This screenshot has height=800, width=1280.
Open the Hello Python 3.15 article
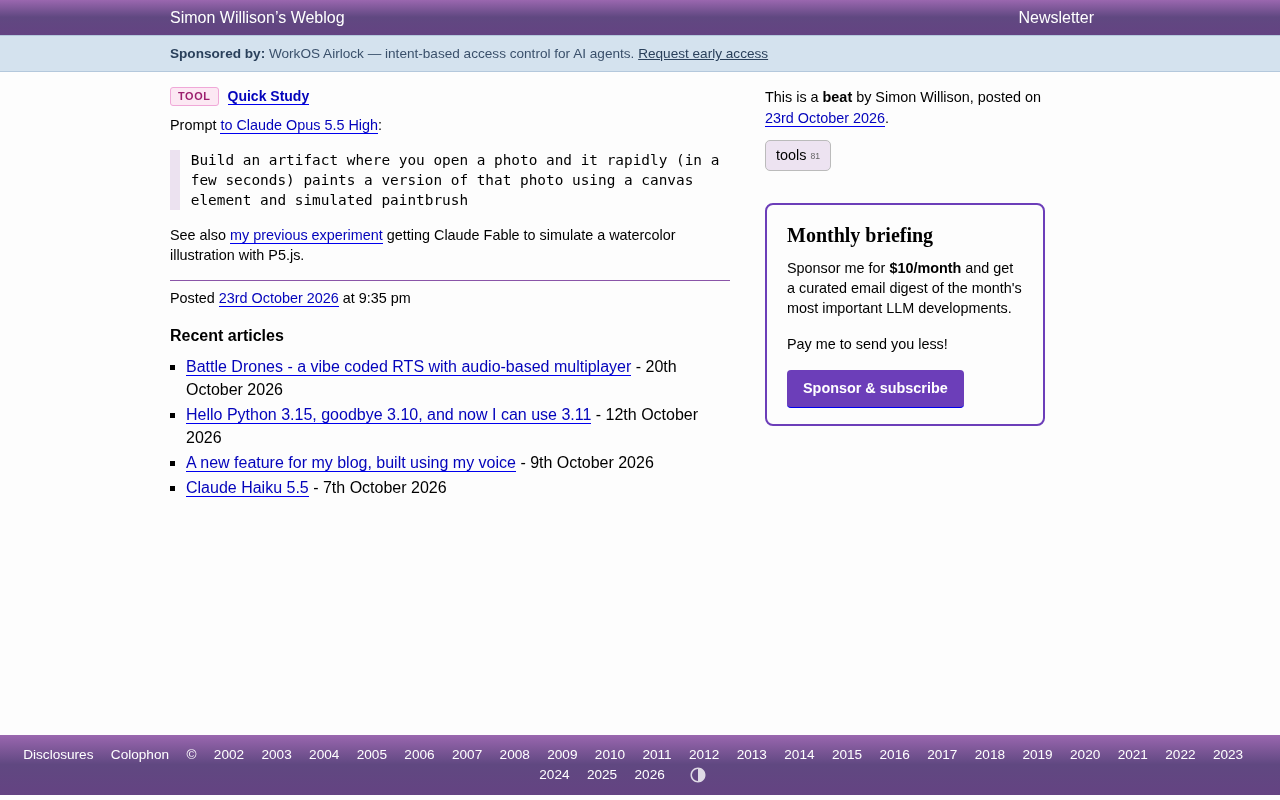(x=388, y=415)
